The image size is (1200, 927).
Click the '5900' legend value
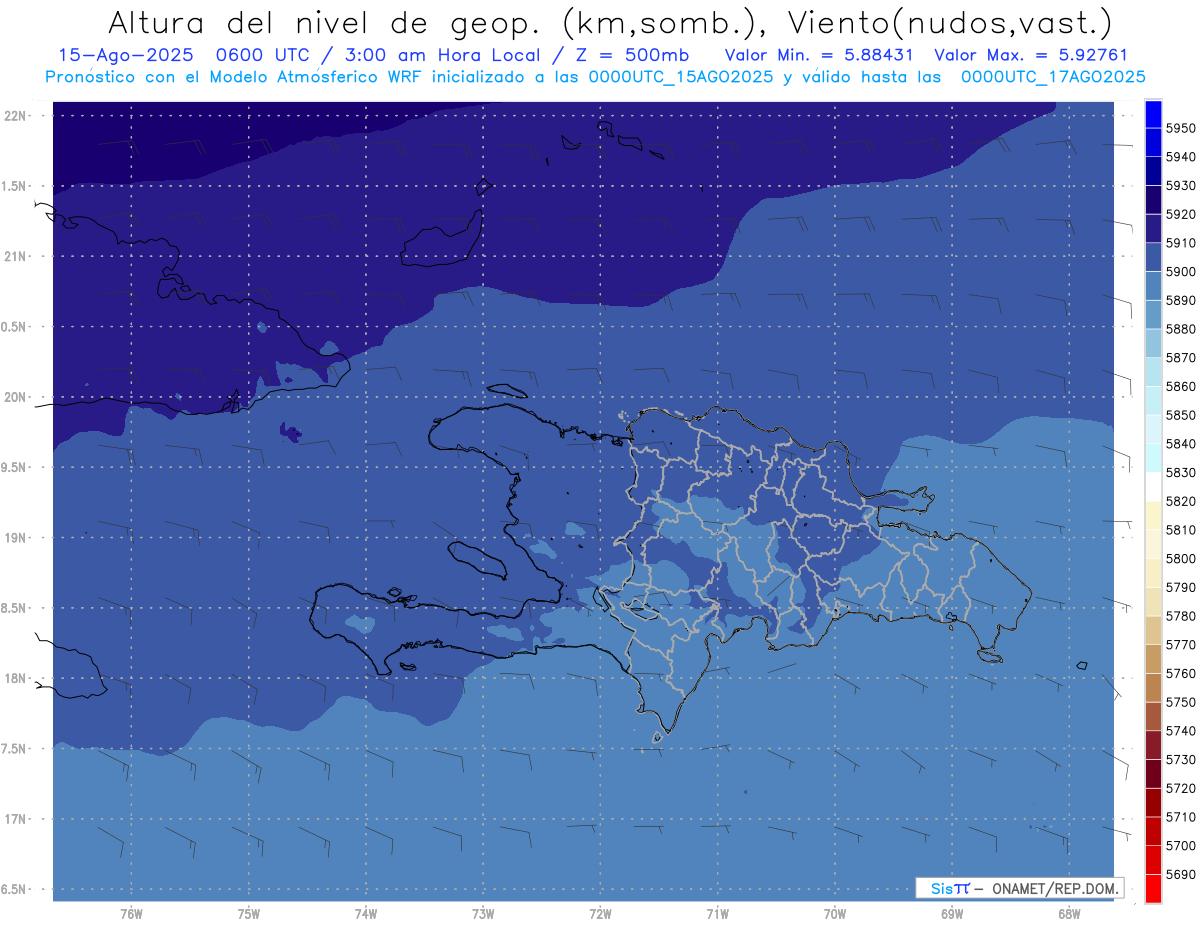click(1181, 272)
